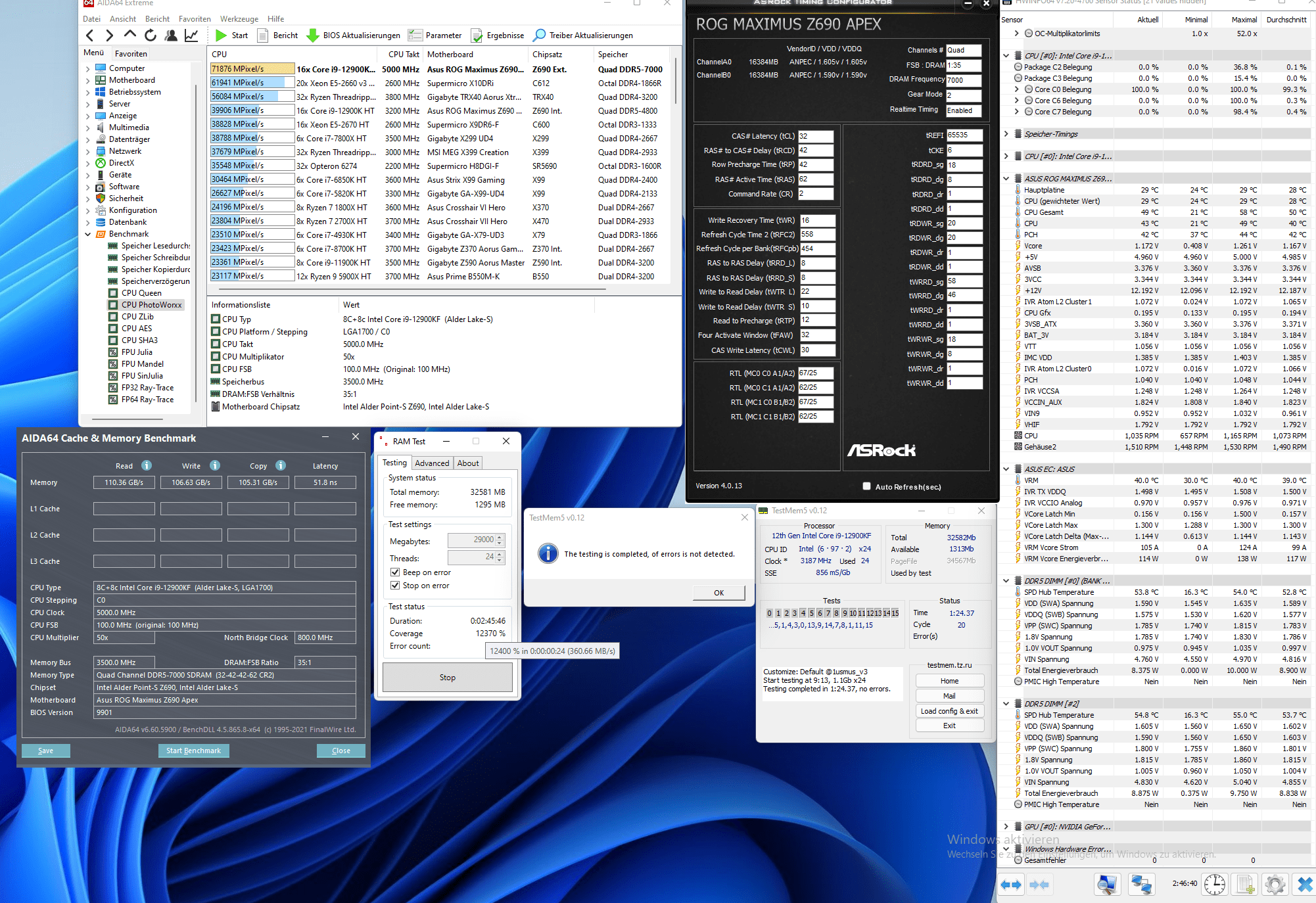1316x903 pixels.
Task: Click OK in TestMem5 dialog
Action: pos(718,593)
